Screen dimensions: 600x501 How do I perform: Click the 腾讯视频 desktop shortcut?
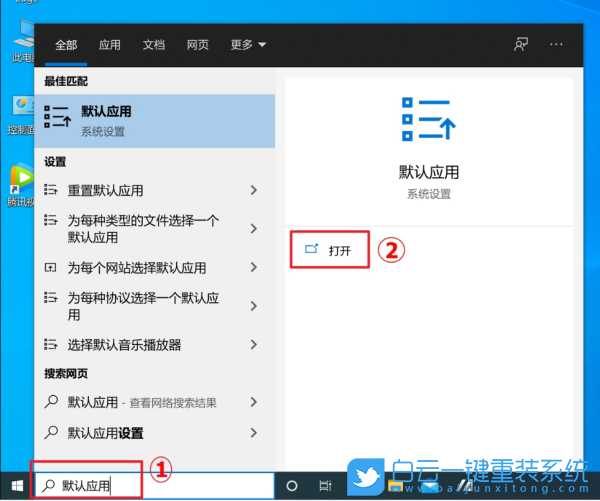pyautogui.click(x=21, y=186)
